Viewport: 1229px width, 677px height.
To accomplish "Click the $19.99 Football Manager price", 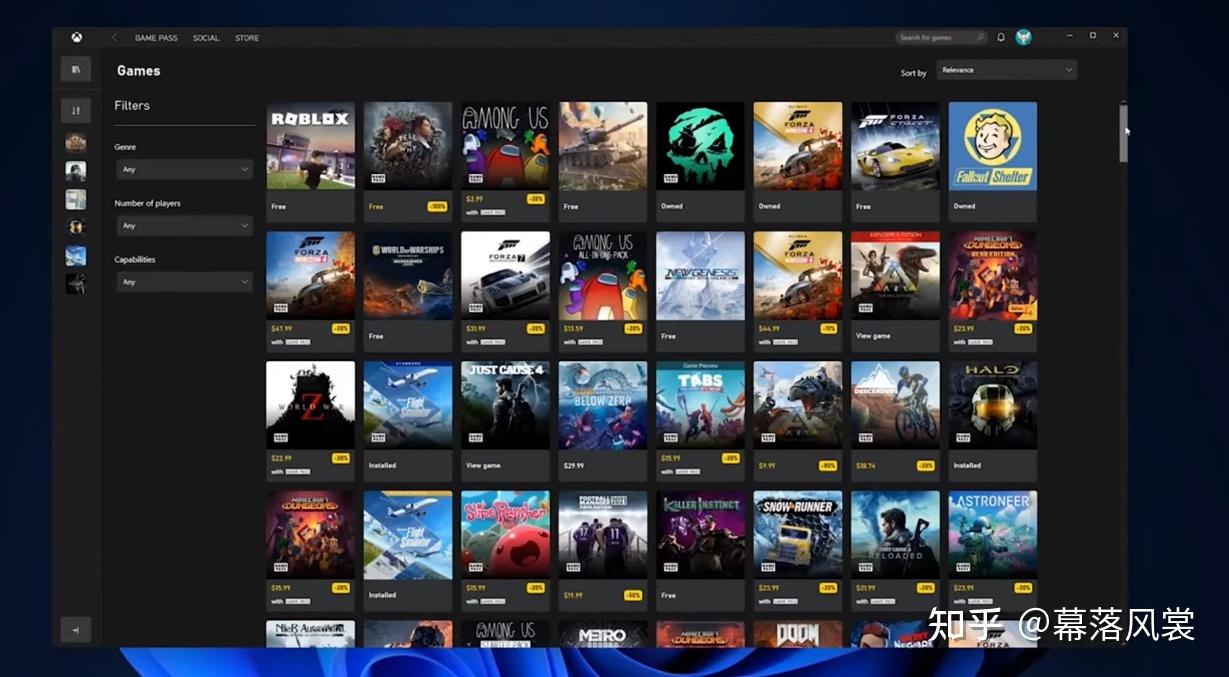I will [574, 594].
